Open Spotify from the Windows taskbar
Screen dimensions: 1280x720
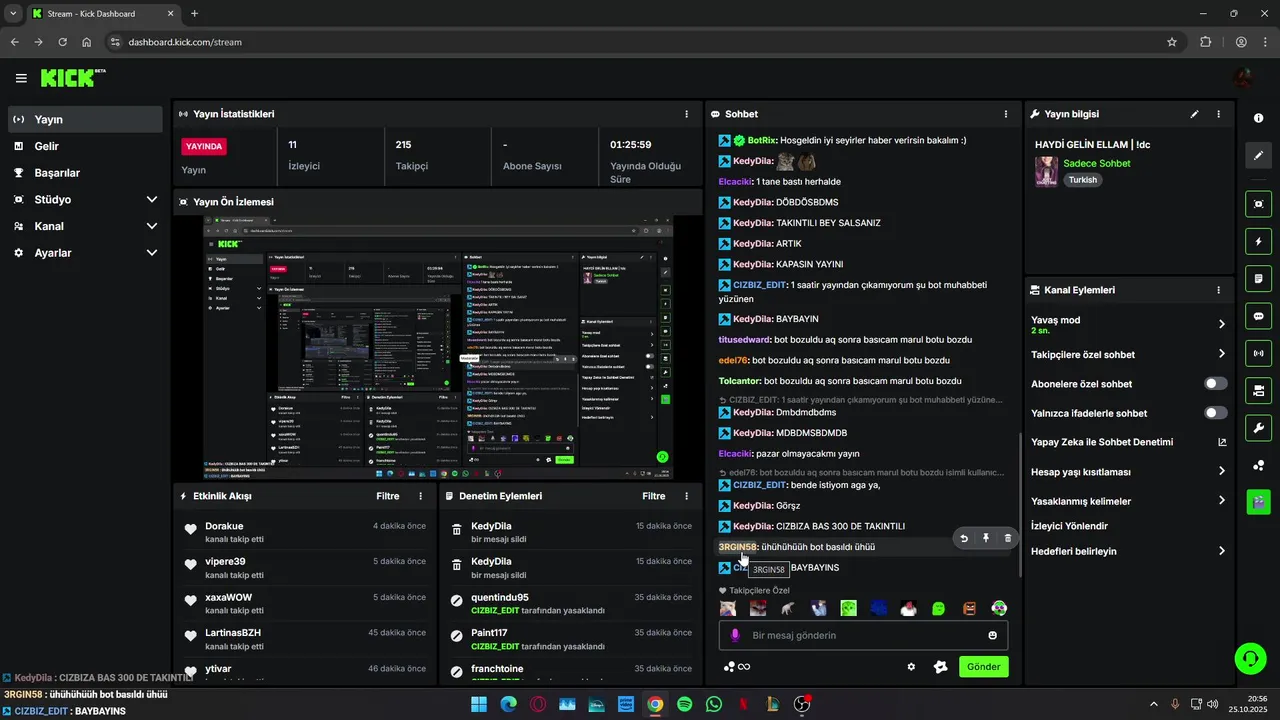pos(684,704)
